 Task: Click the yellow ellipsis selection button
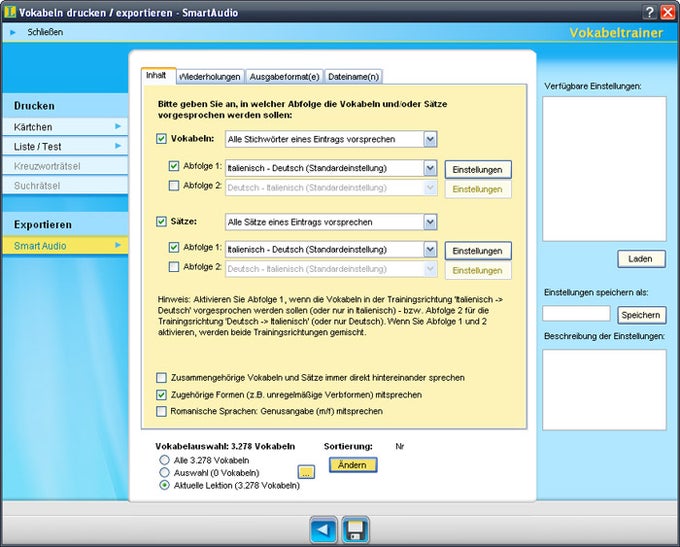tap(306, 472)
